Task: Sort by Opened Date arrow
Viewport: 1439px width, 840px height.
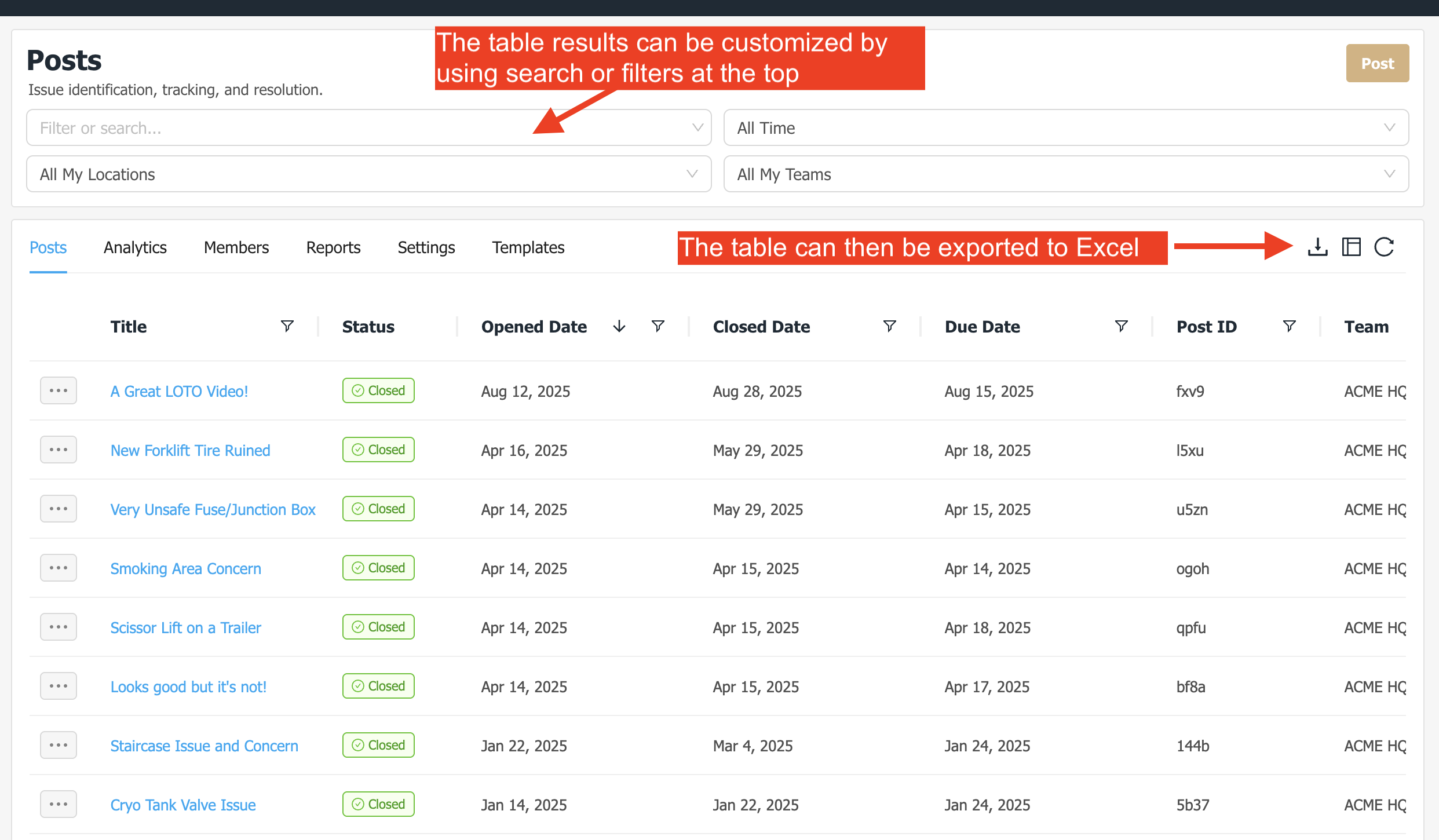Action: pyautogui.click(x=619, y=326)
